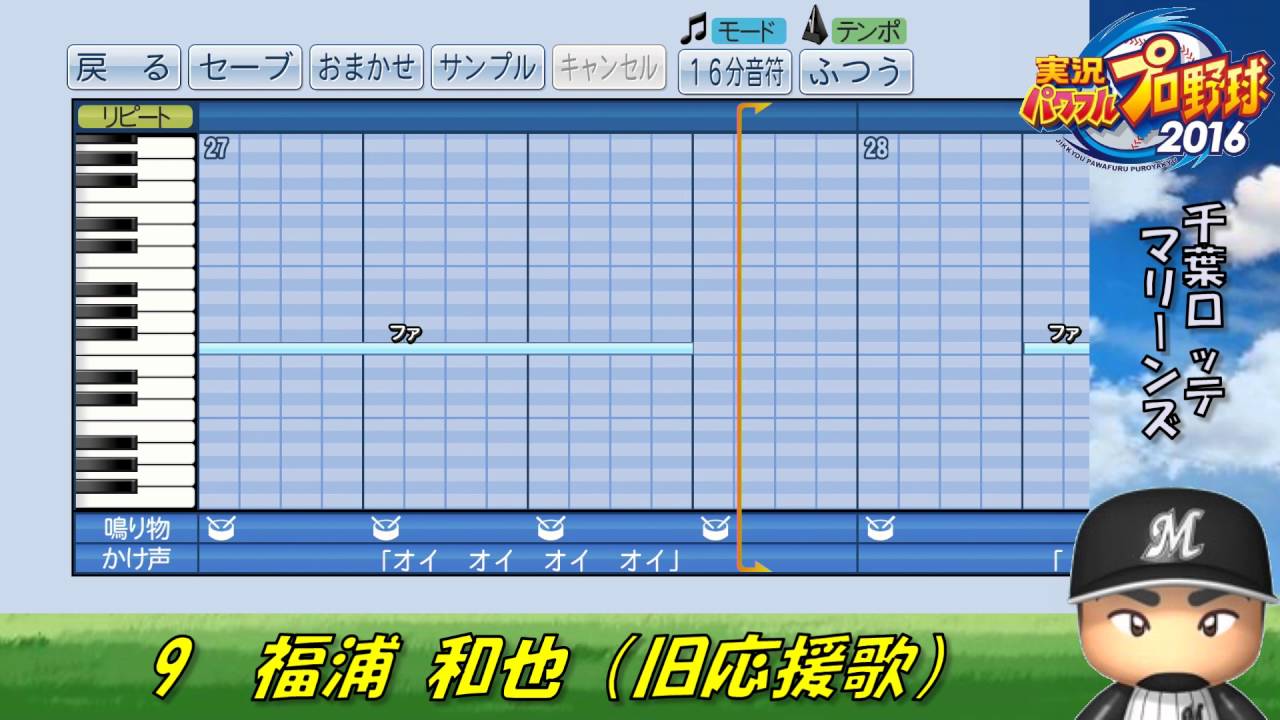Change tempo via ふつう button
This screenshot has height=720, width=1280.
pyautogui.click(x=856, y=72)
